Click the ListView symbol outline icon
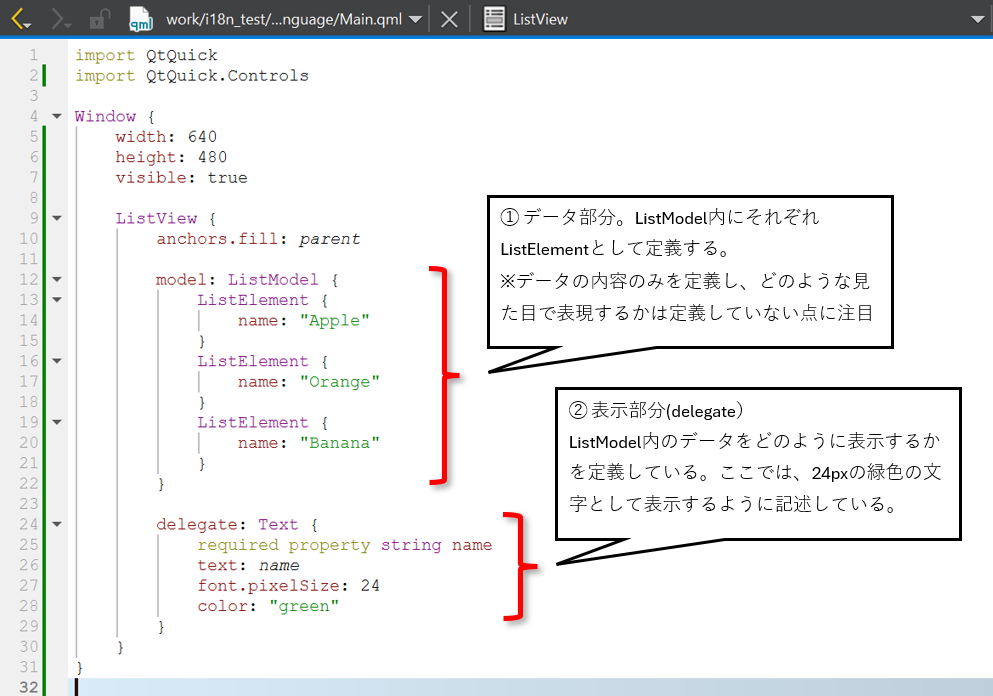 click(494, 19)
